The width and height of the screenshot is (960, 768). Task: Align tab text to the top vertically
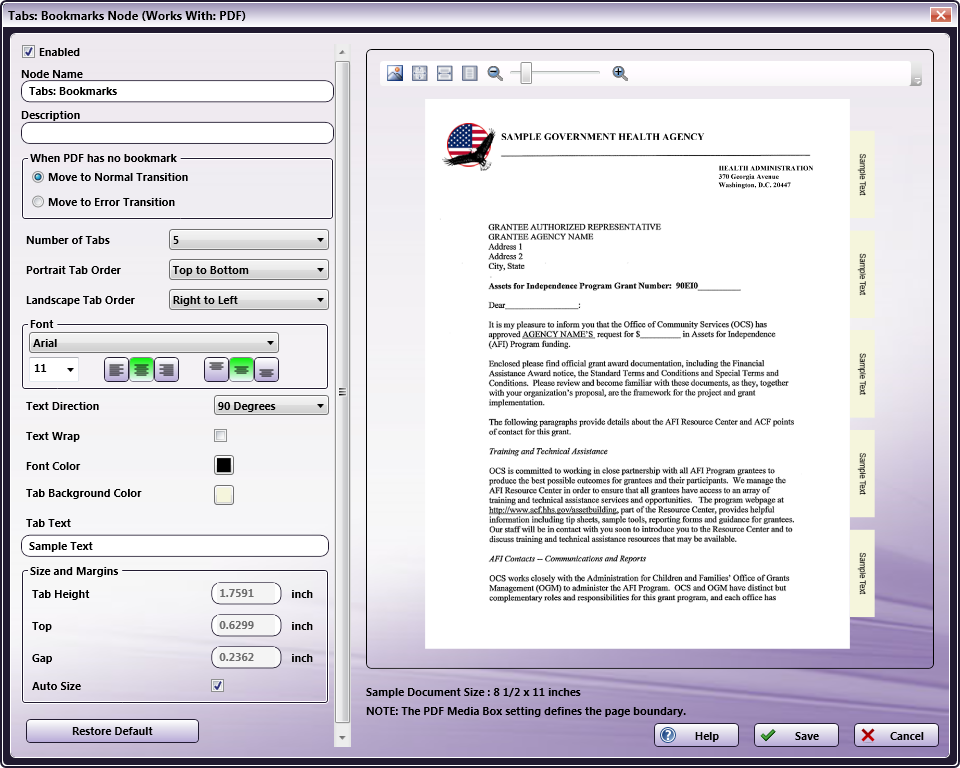pyautogui.click(x=216, y=370)
